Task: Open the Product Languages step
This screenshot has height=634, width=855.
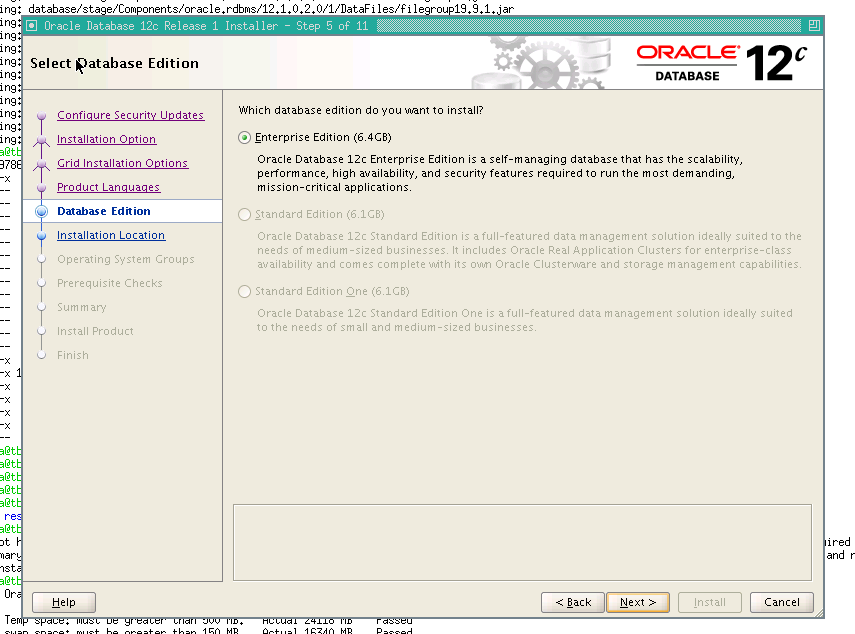Action: click(x=108, y=187)
